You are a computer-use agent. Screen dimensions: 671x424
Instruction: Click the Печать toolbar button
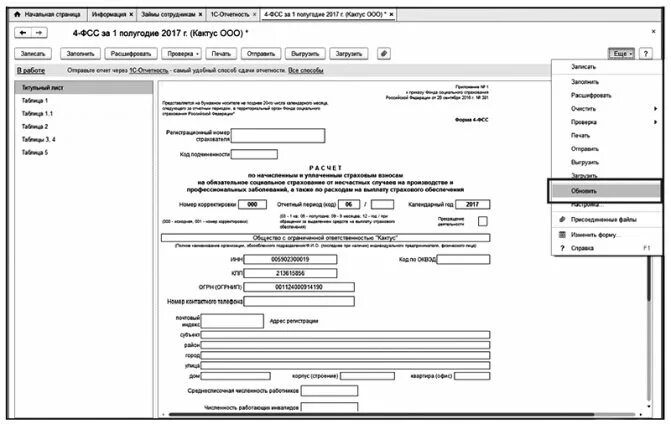coord(221,53)
